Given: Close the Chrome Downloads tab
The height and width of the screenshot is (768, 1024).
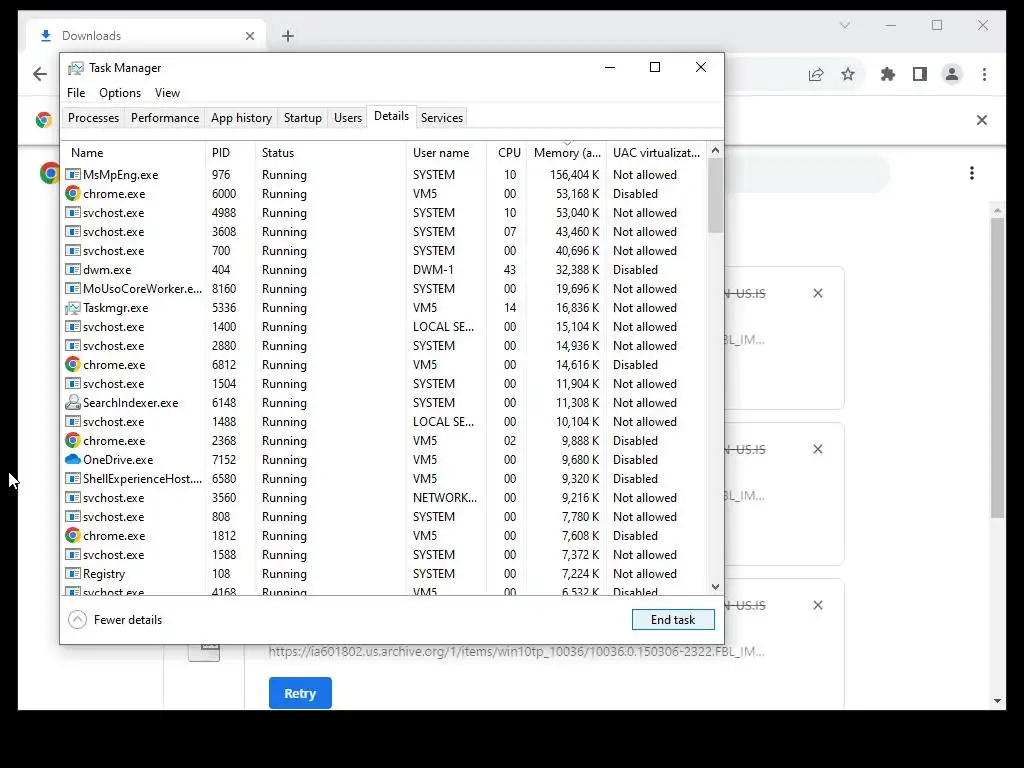Looking at the screenshot, I should 249,36.
